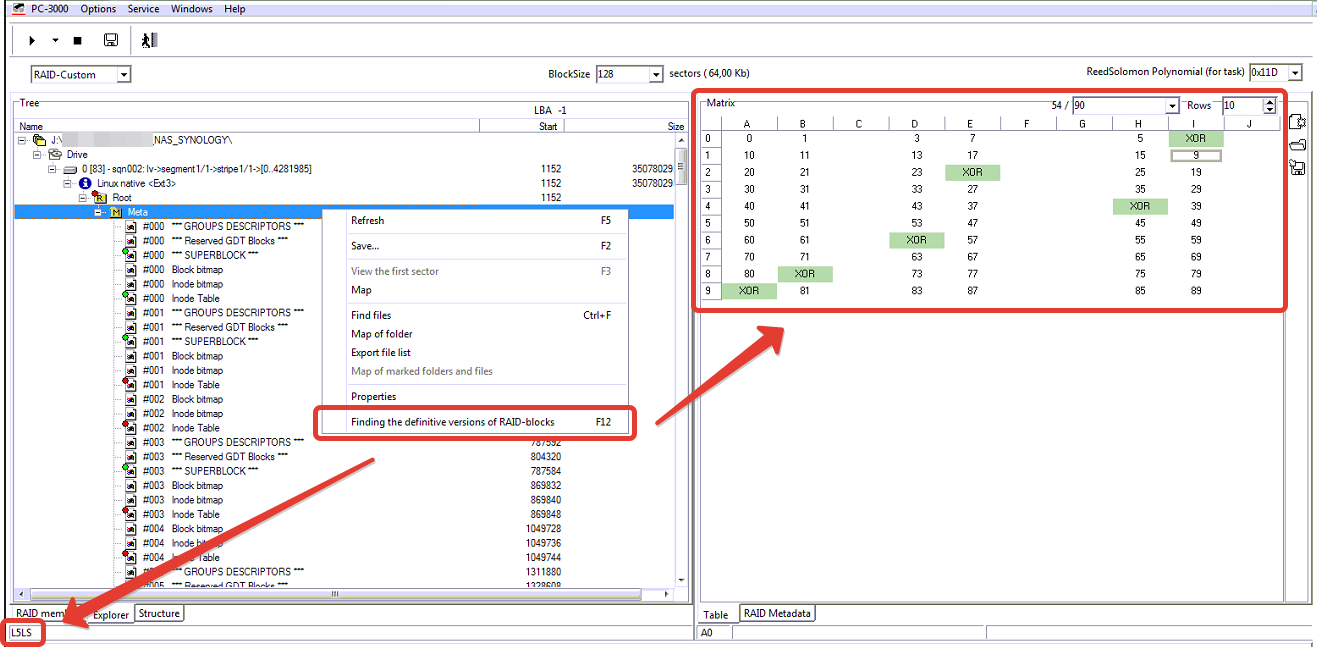Choose Refresh from the context menu
Screen dimensions: 1317x647
(474, 220)
